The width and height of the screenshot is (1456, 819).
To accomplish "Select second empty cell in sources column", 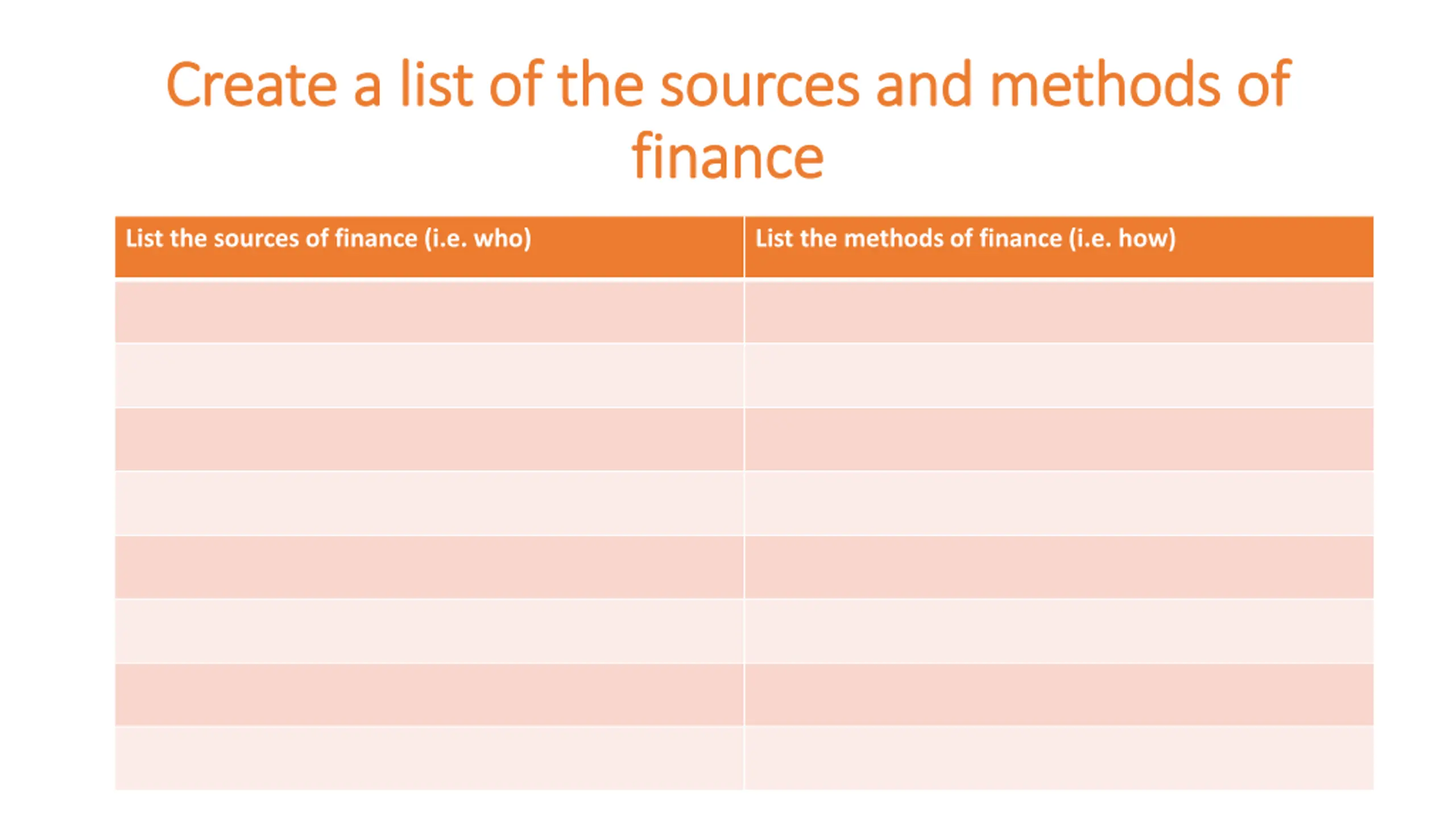I will pyautogui.click(x=429, y=375).
